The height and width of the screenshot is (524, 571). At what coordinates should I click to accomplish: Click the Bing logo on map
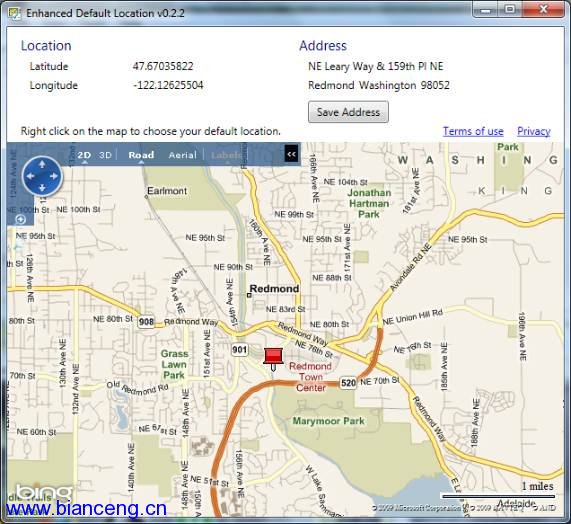[44, 492]
